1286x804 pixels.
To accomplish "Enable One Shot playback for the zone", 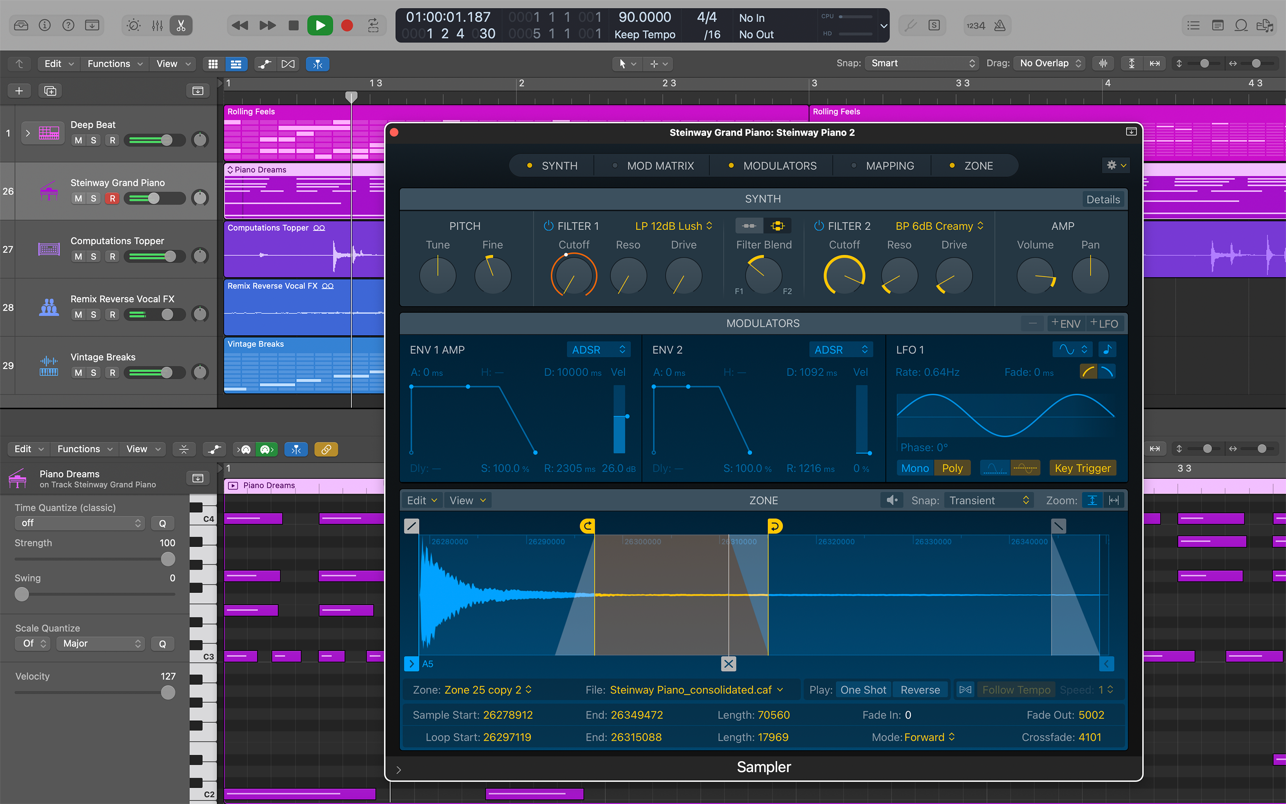I will coord(863,689).
